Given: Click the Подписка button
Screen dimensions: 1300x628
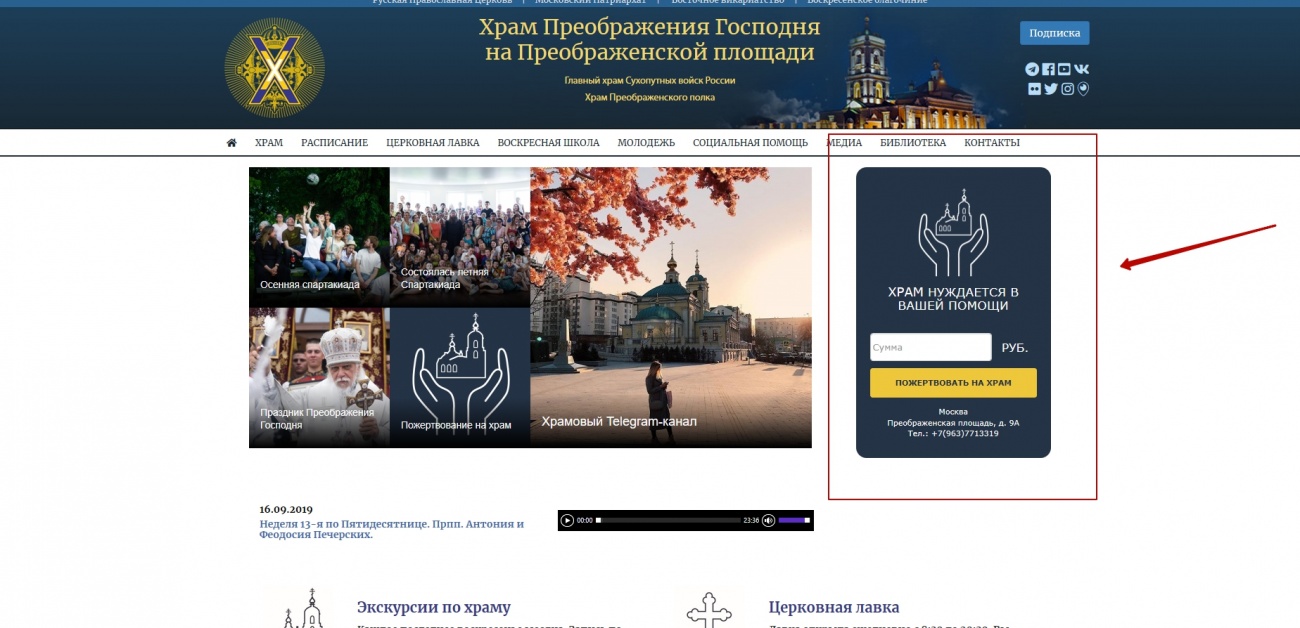Looking at the screenshot, I should pos(1055,33).
